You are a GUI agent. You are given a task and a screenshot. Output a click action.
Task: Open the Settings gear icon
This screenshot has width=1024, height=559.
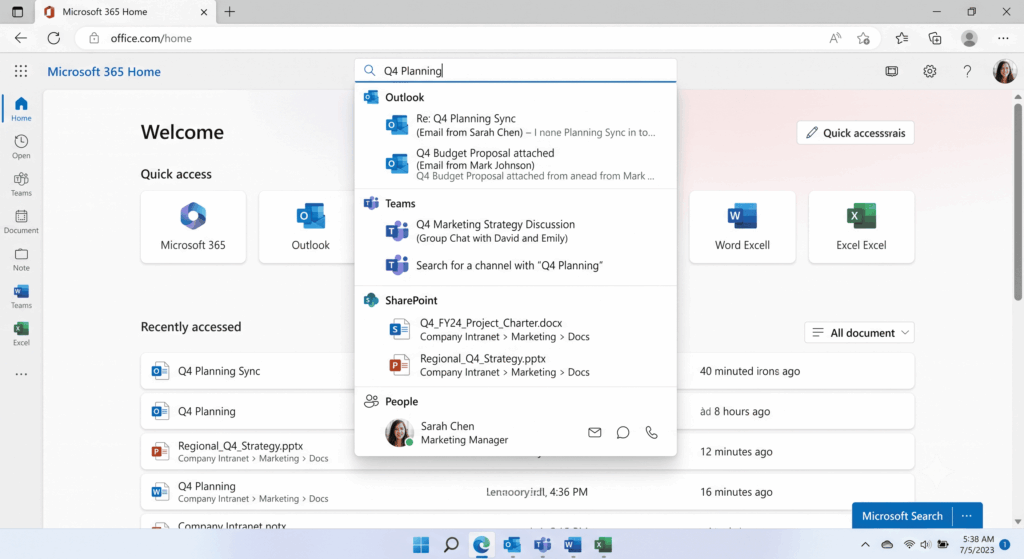coord(929,71)
